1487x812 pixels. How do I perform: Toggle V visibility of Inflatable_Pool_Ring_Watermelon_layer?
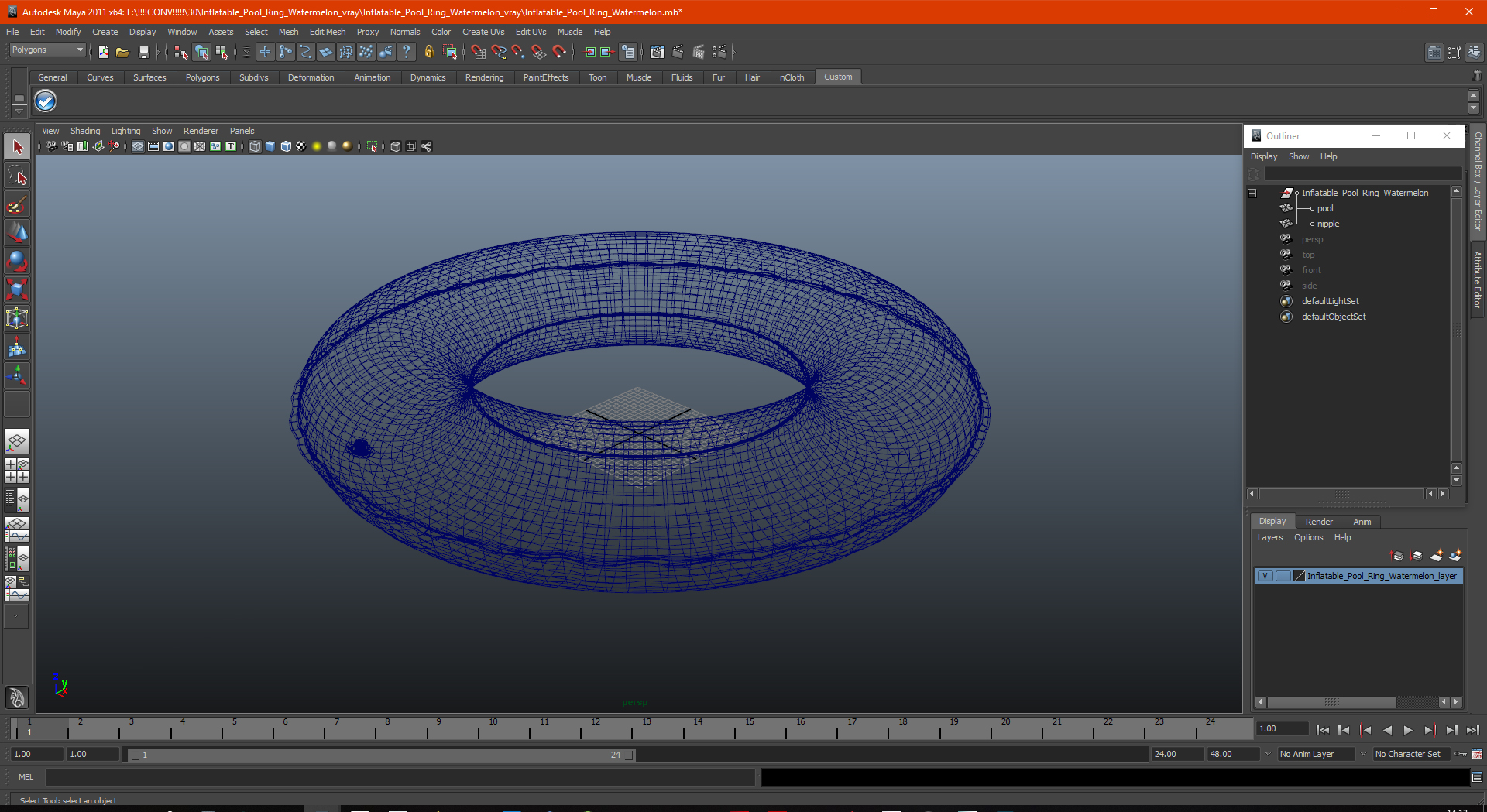click(x=1265, y=576)
